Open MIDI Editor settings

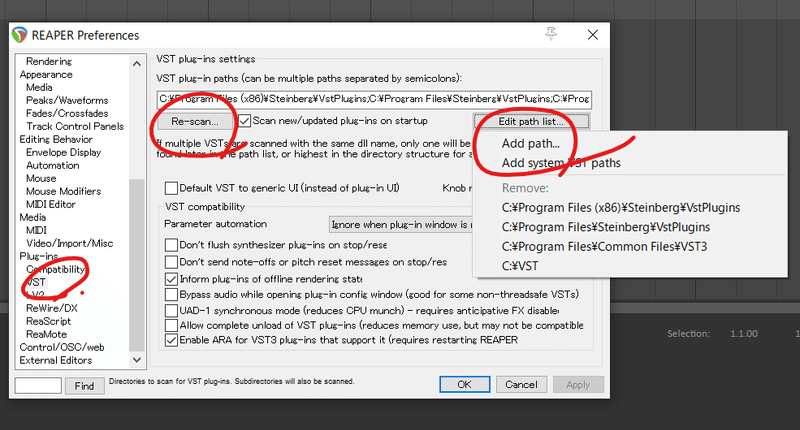[x=51, y=205]
